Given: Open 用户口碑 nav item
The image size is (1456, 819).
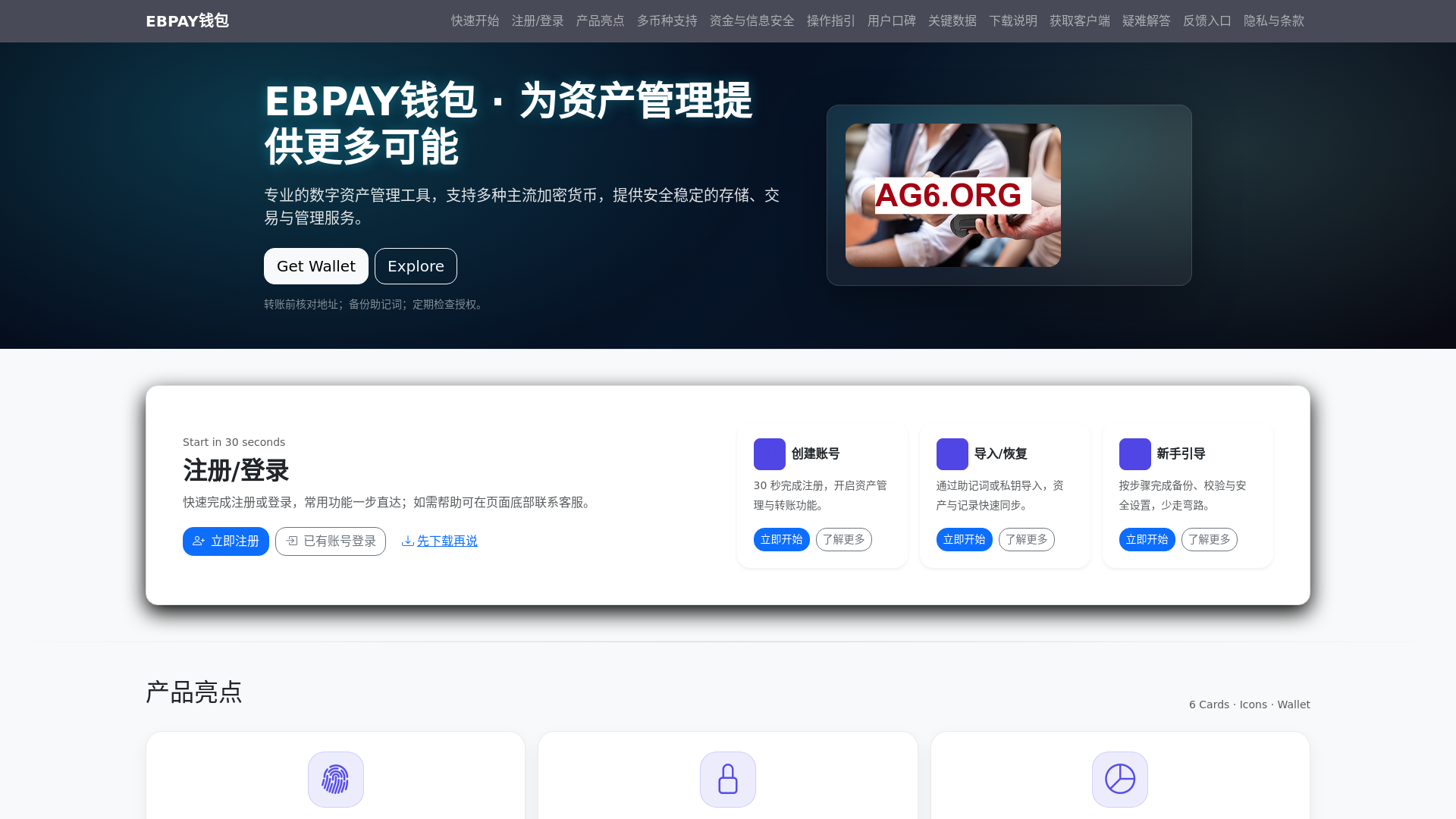Looking at the screenshot, I should click(892, 21).
